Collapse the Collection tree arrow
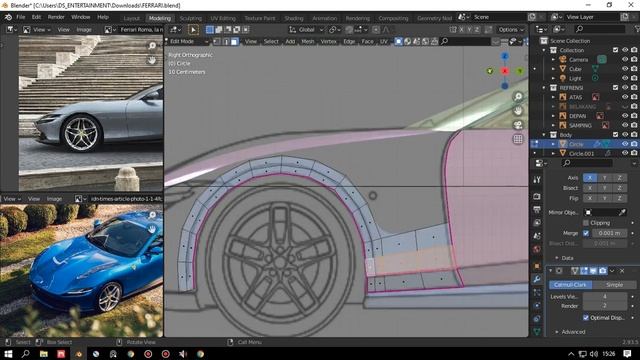The image size is (640, 360). coord(544,50)
